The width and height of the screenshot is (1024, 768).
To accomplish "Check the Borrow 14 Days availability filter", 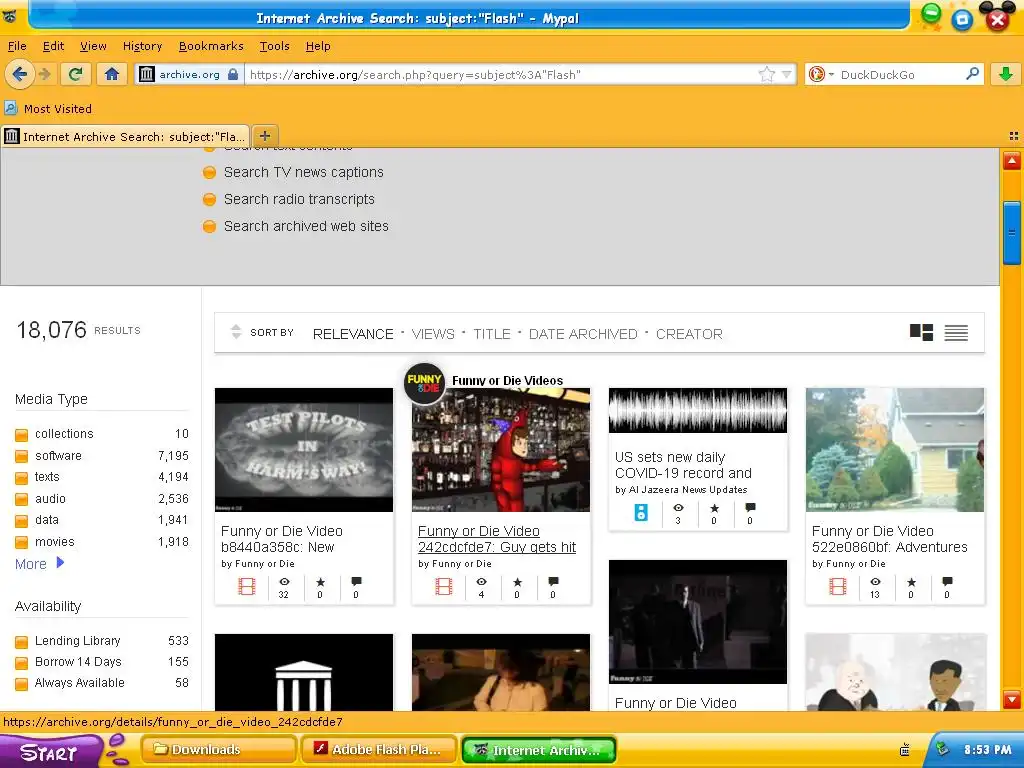I will (22, 662).
